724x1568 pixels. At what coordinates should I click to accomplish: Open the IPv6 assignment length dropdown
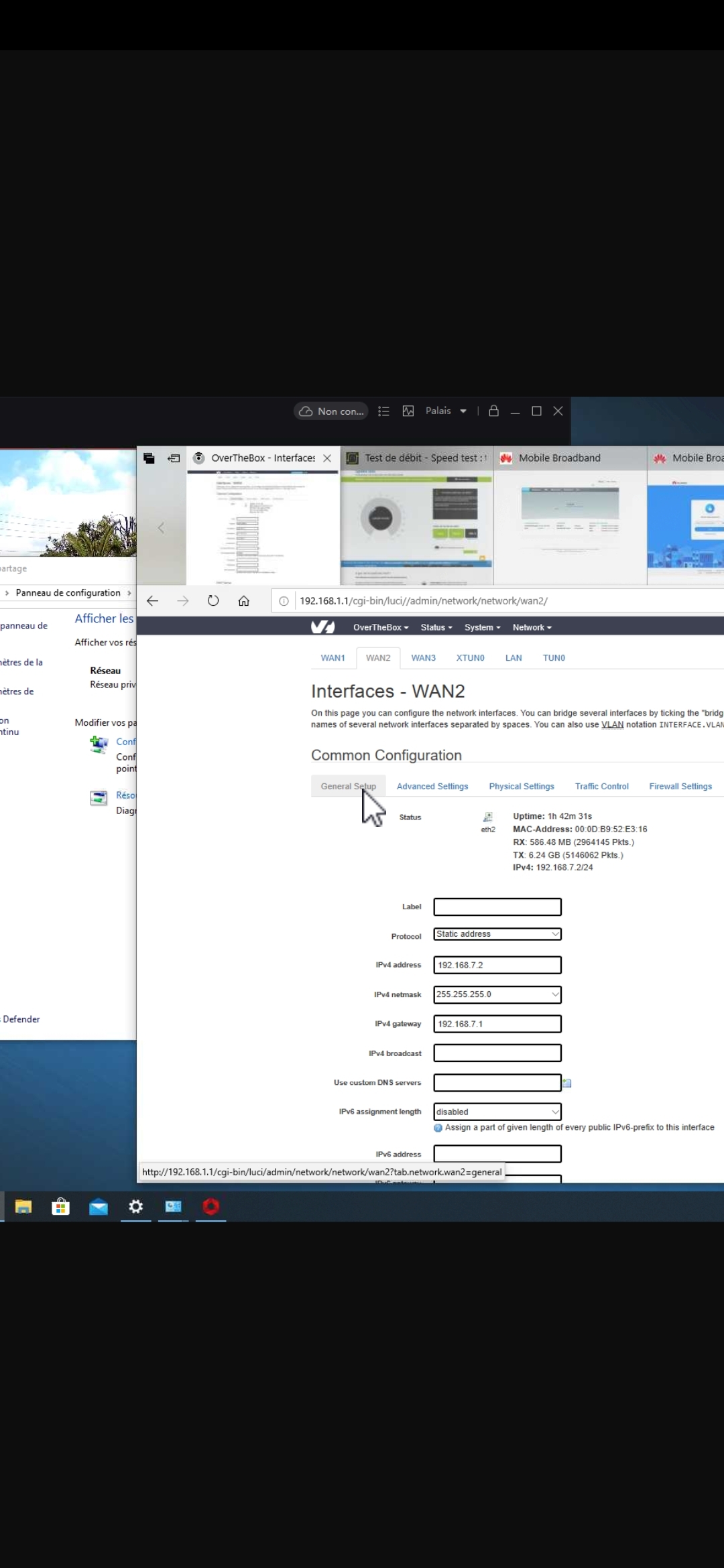pyautogui.click(x=497, y=1112)
